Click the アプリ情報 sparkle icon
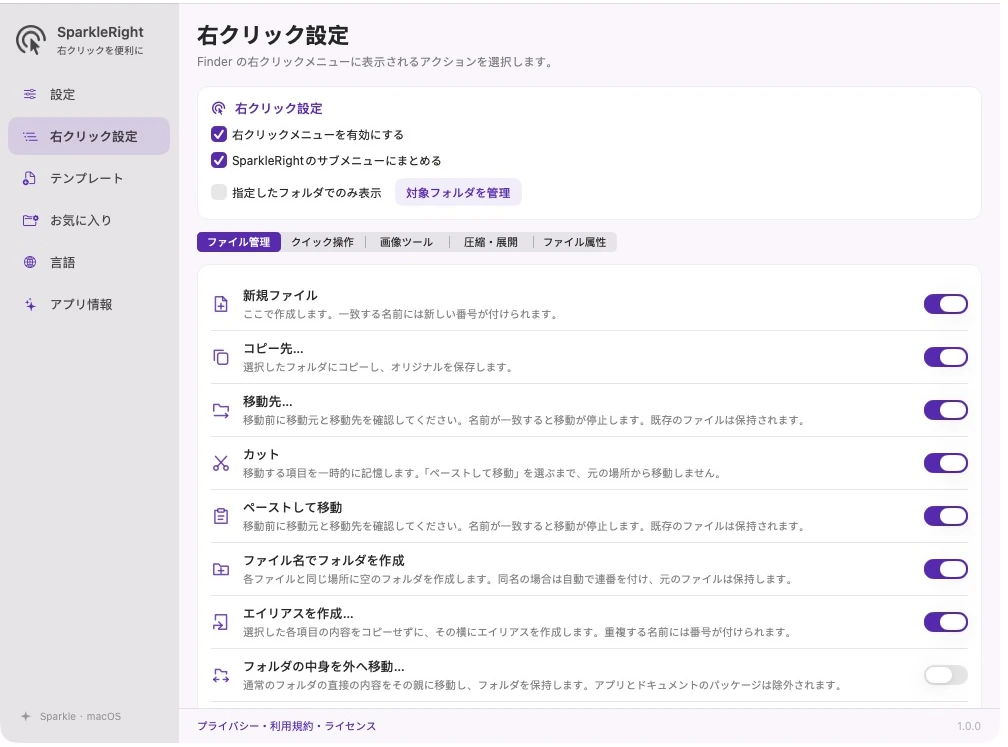Screen dimensions: 1008x747 30,305
